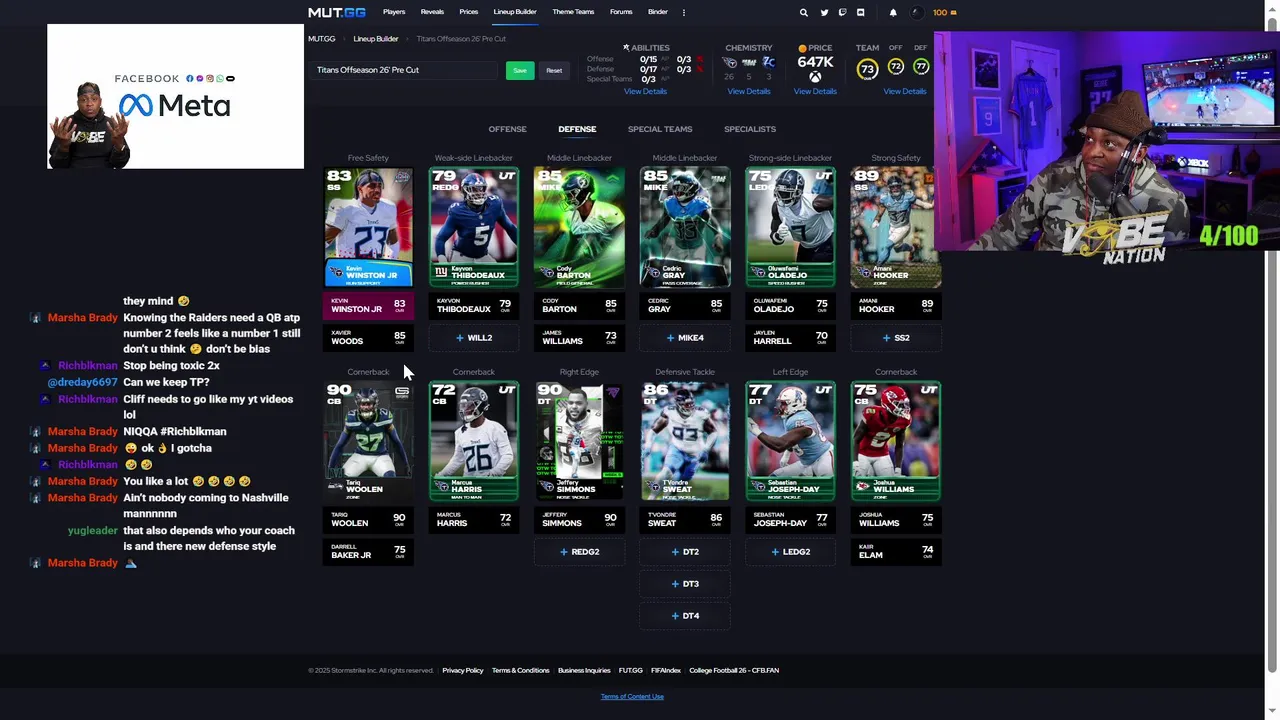This screenshot has height=720, width=1280.
Task: Switch to the Offense tab
Action: [x=507, y=129]
